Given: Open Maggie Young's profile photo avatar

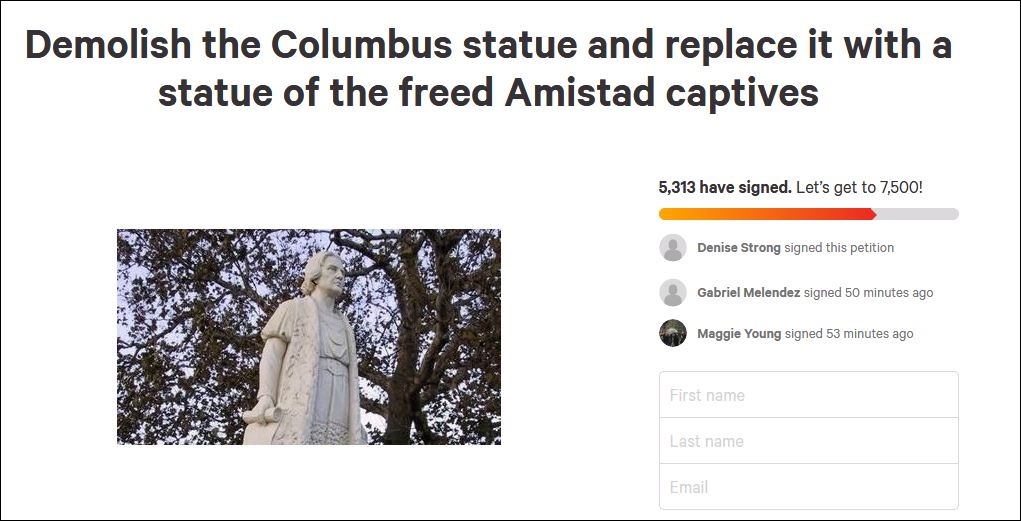Looking at the screenshot, I should click(673, 333).
